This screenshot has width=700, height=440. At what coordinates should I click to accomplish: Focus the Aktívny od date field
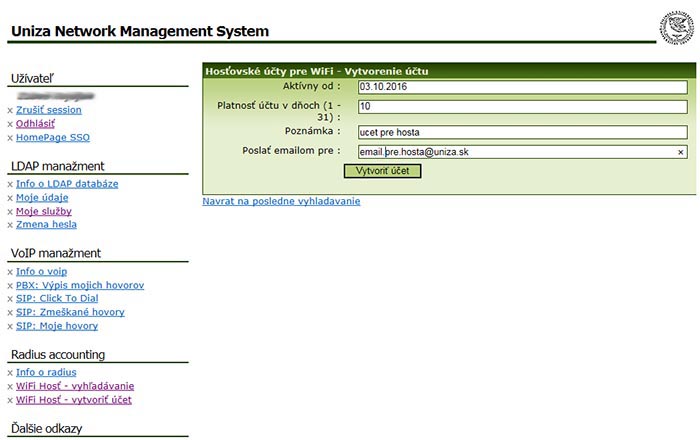(522, 87)
